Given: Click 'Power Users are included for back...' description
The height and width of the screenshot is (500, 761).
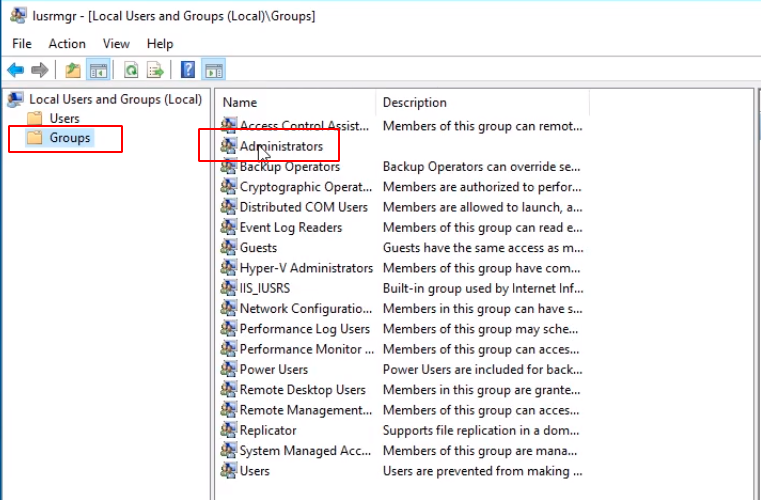Looking at the screenshot, I should 483,369.
